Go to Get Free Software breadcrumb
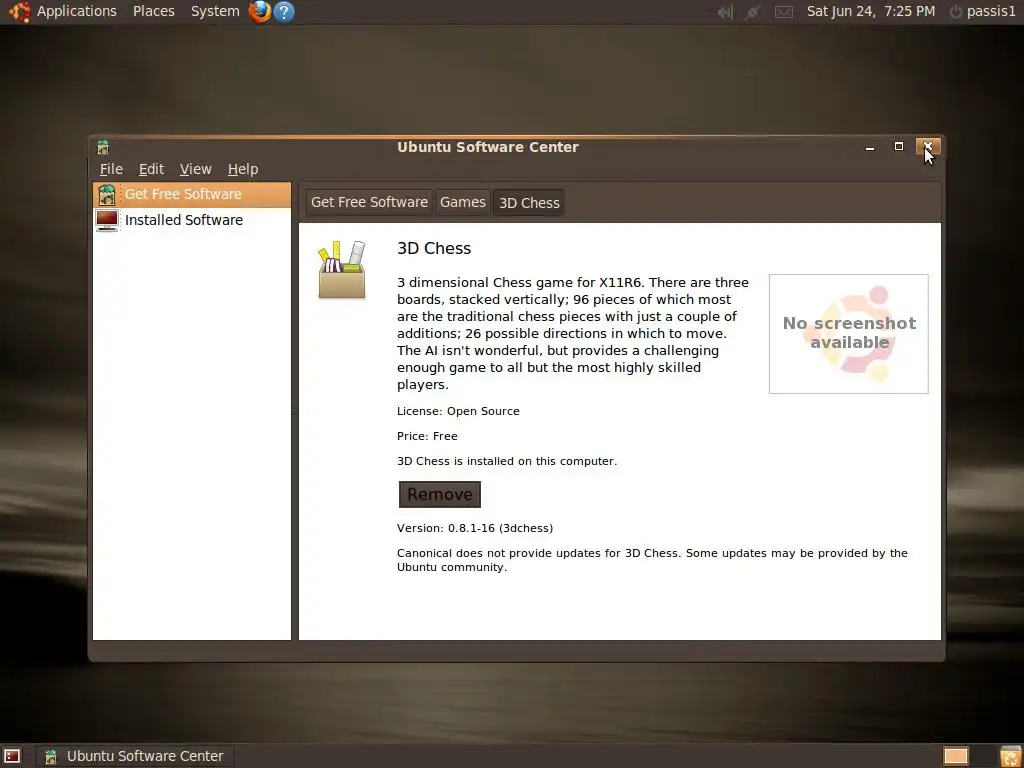 [369, 202]
